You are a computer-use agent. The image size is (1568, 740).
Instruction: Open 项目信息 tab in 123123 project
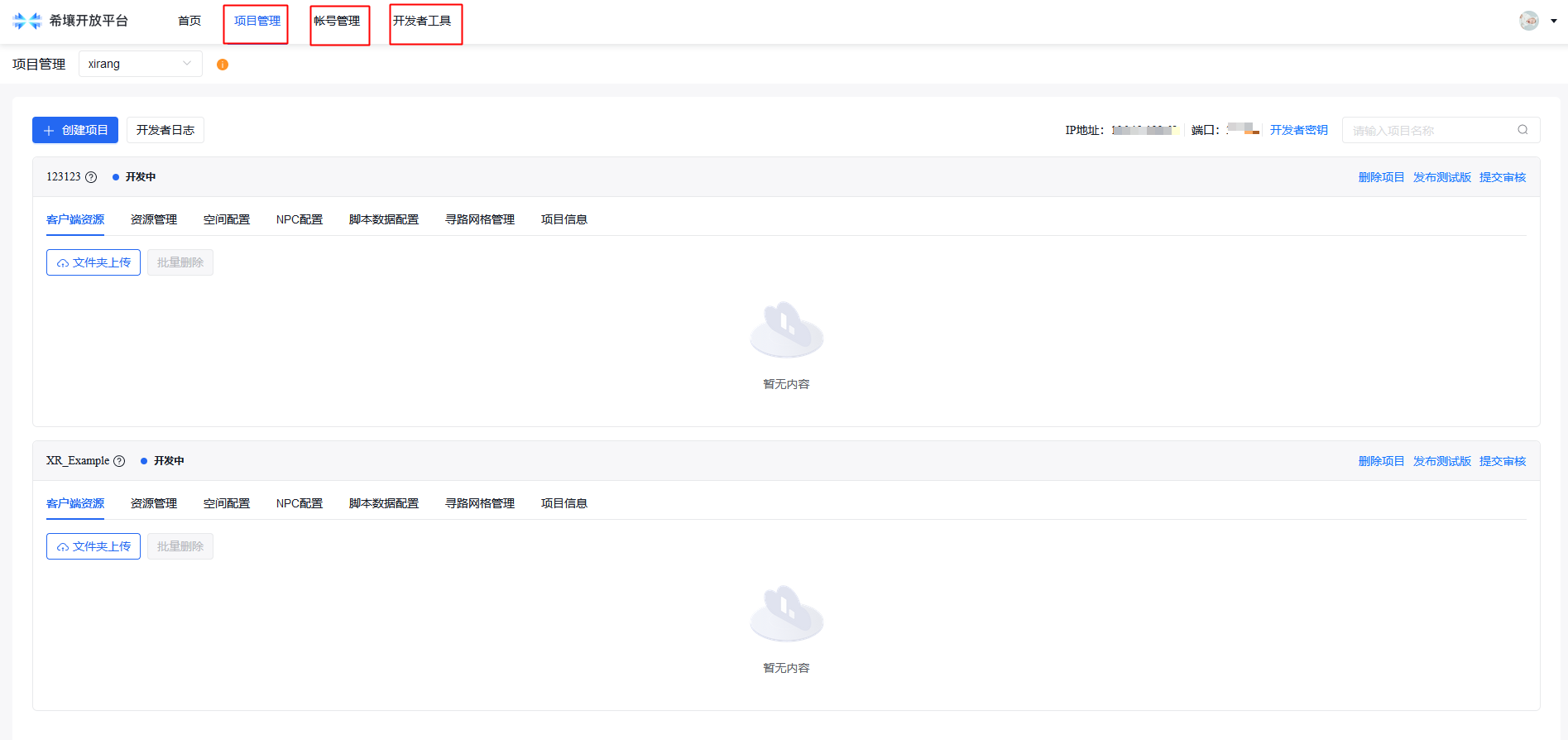(x=563, y=219)
